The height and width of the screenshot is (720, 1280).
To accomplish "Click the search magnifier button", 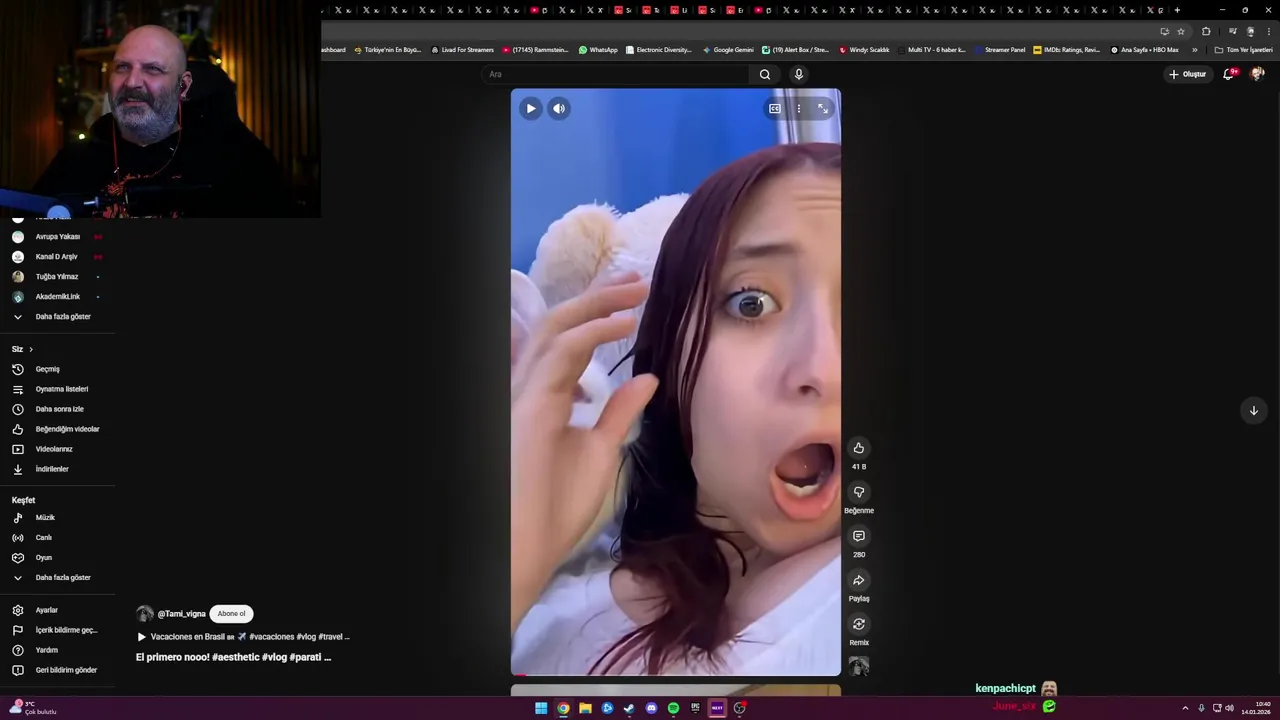I will click(x=765, y=74).
